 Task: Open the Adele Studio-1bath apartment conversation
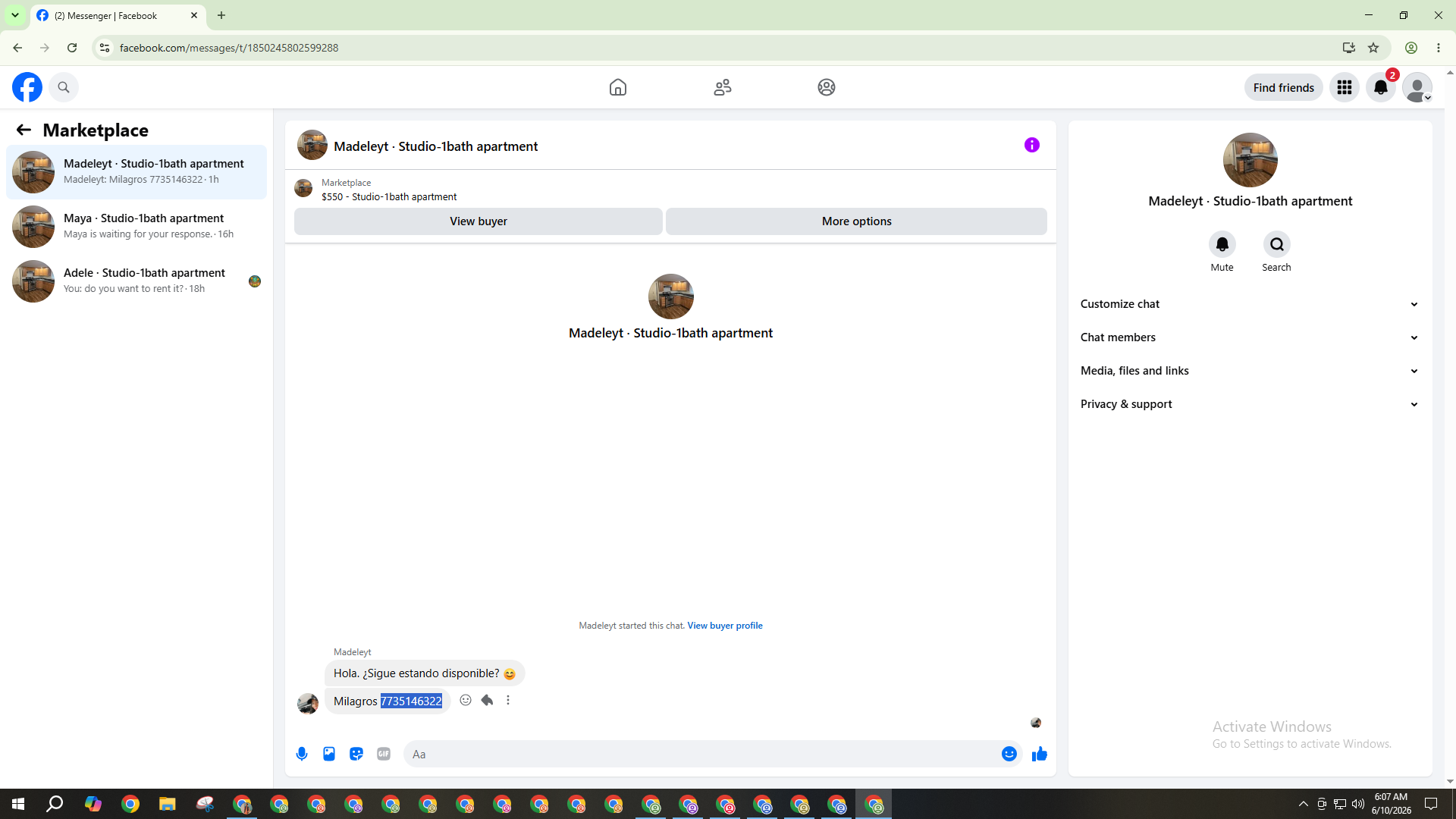[136, 281]
